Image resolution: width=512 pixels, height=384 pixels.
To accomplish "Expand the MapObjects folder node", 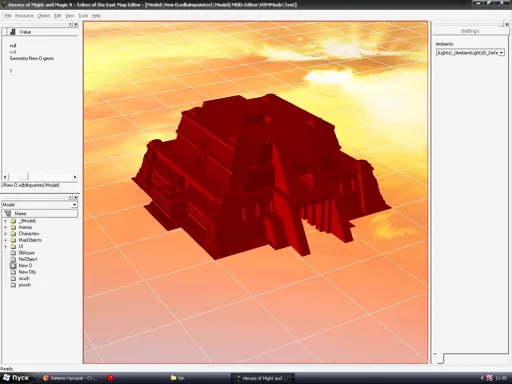I will (x=5, y=240).
